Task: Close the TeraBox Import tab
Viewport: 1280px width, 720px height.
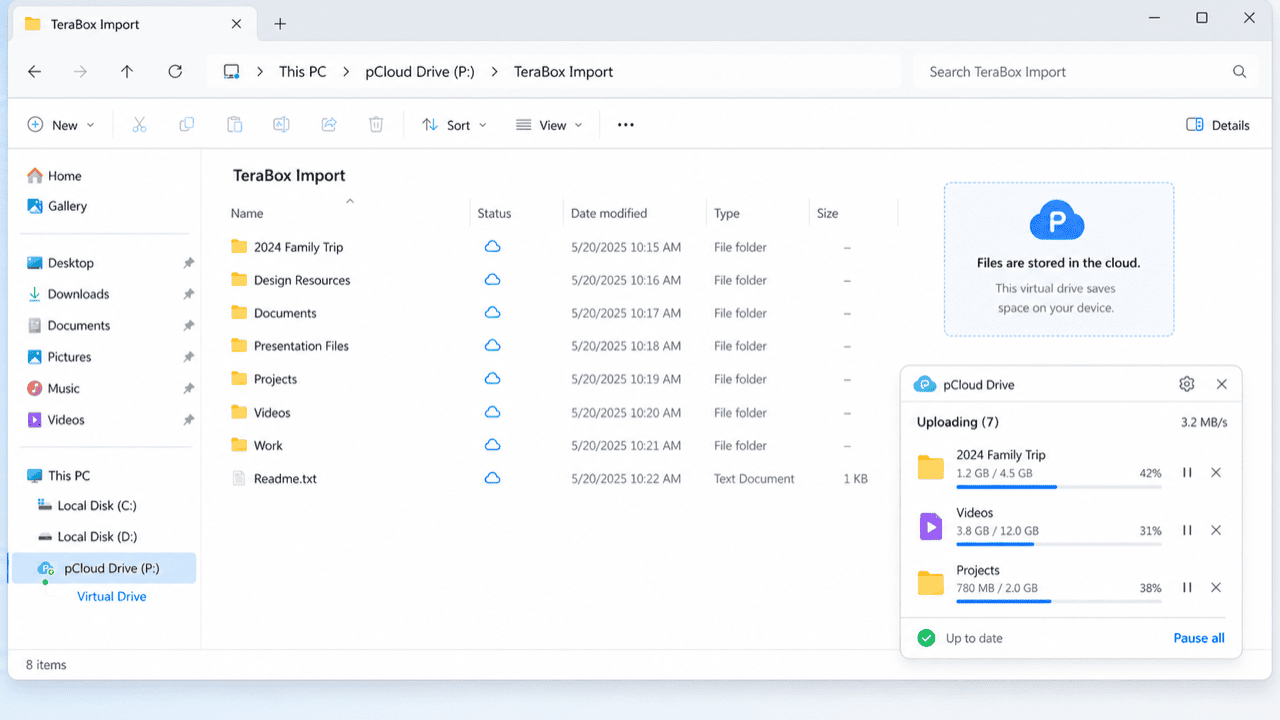Action: [x=236, y=23]
